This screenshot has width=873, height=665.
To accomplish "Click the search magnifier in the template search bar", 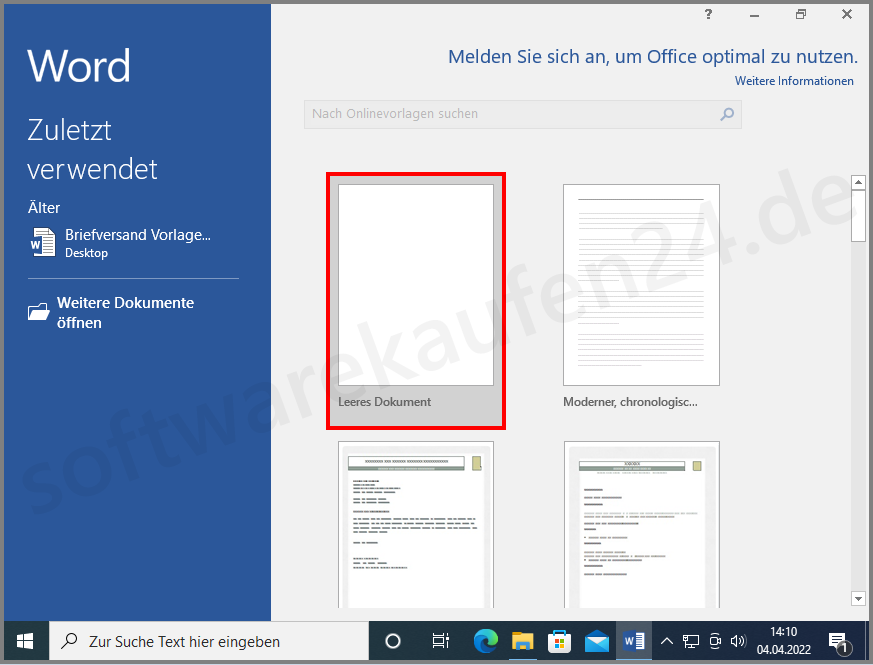I will (x=727, y=114).
